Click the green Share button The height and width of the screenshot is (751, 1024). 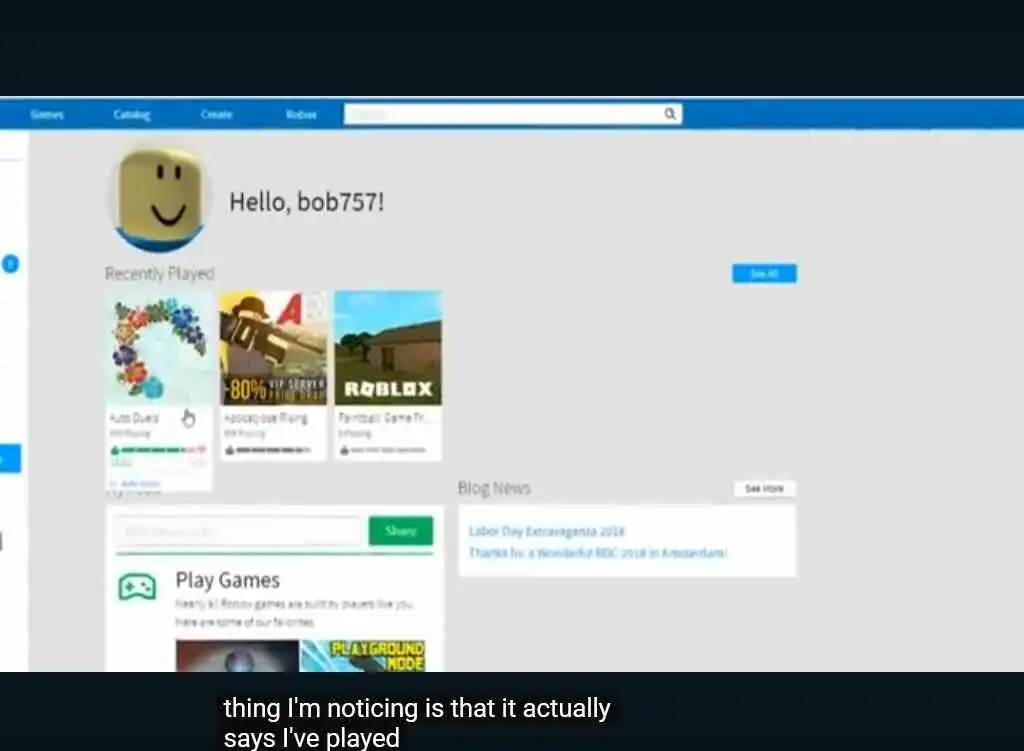pyautogui.click(x=400, y=531)
